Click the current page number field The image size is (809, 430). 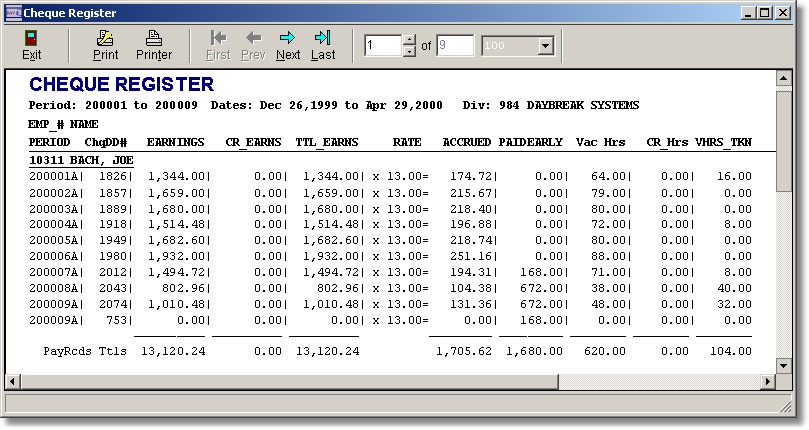(x=382, y=46)
